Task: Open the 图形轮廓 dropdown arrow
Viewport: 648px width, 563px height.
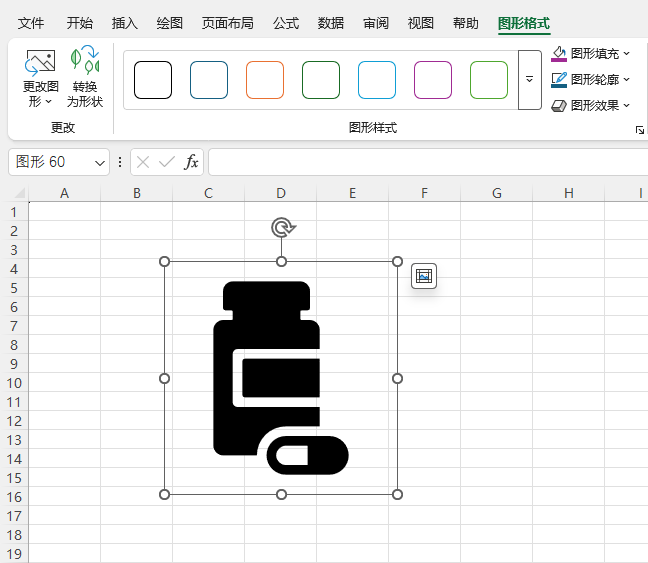Action: 627,79
